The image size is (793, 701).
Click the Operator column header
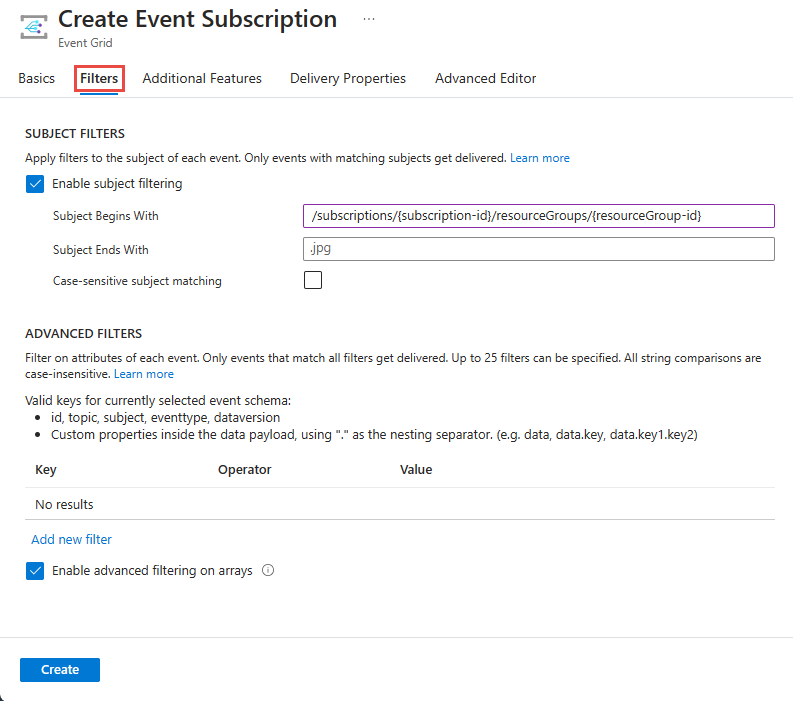244,469
